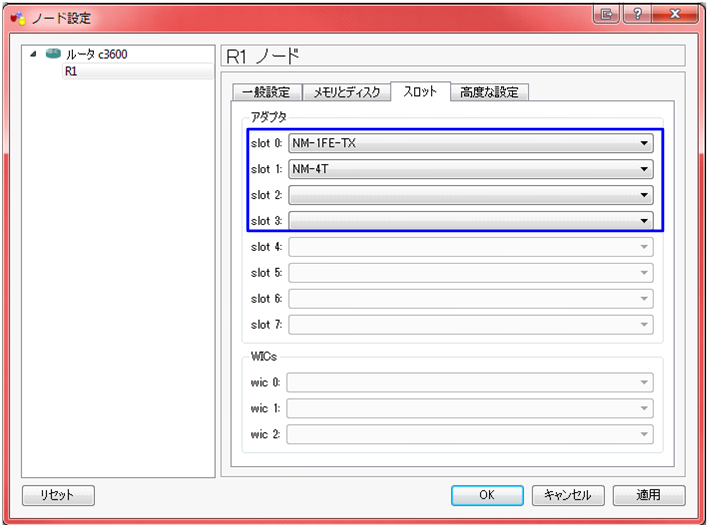Click the キャンセル button
The height and width of the screenshot is (528, 709).
tap(567, 495)
